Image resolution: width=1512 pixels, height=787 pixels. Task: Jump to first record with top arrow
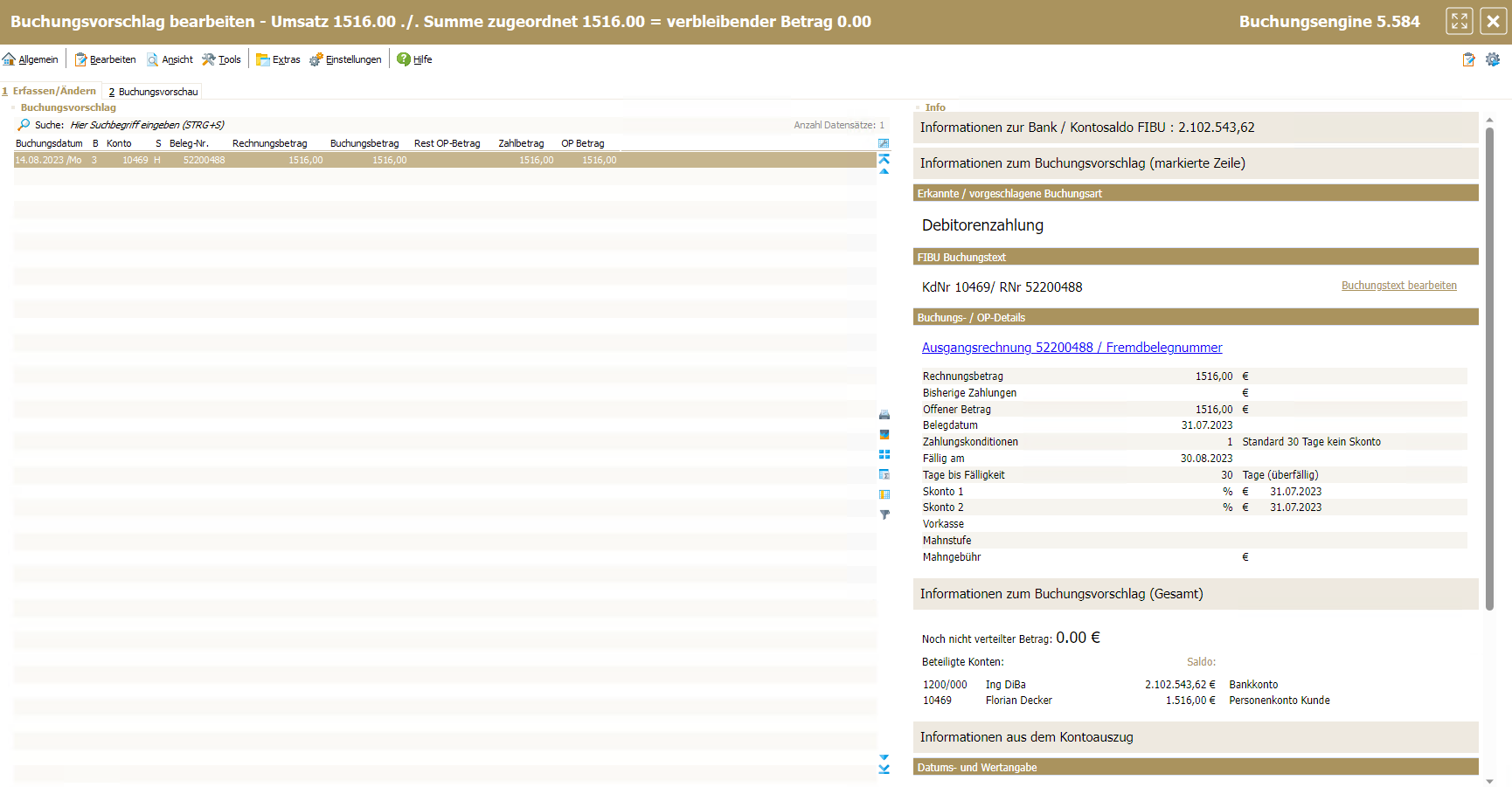(x=884, y=158)
